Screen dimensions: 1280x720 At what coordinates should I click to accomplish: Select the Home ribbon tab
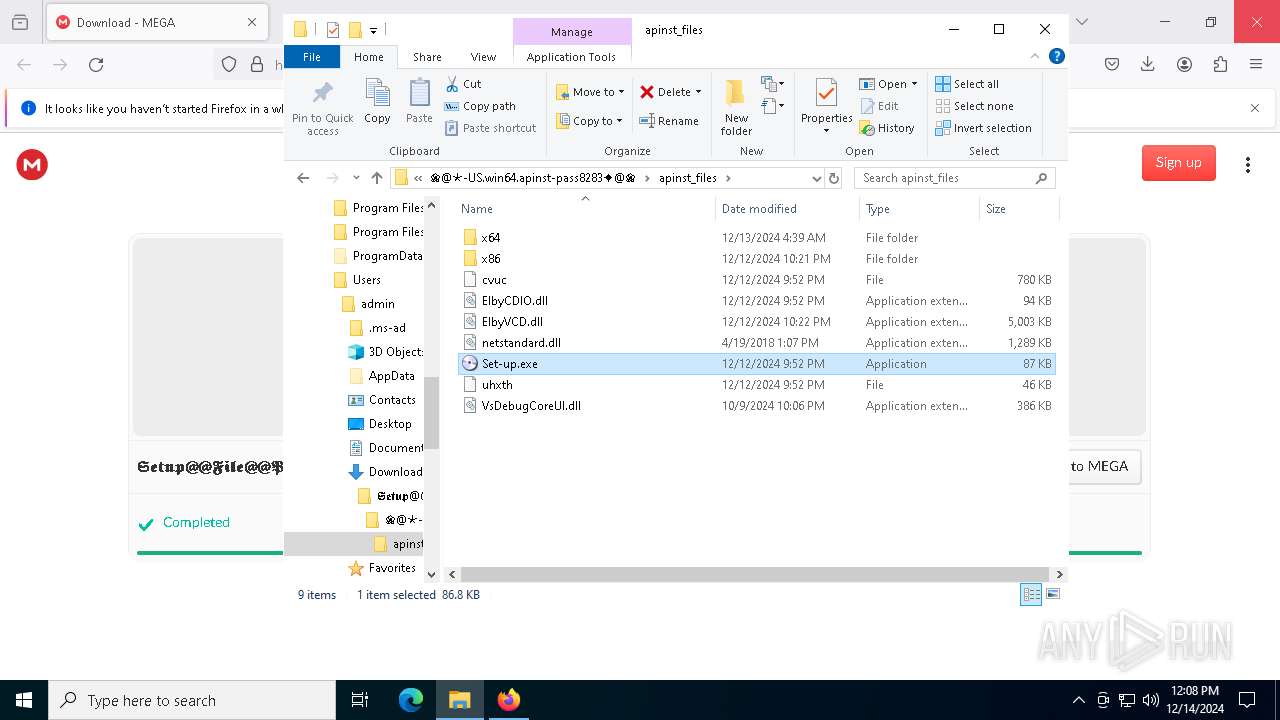pyautogui.click(x=368, y=57)
